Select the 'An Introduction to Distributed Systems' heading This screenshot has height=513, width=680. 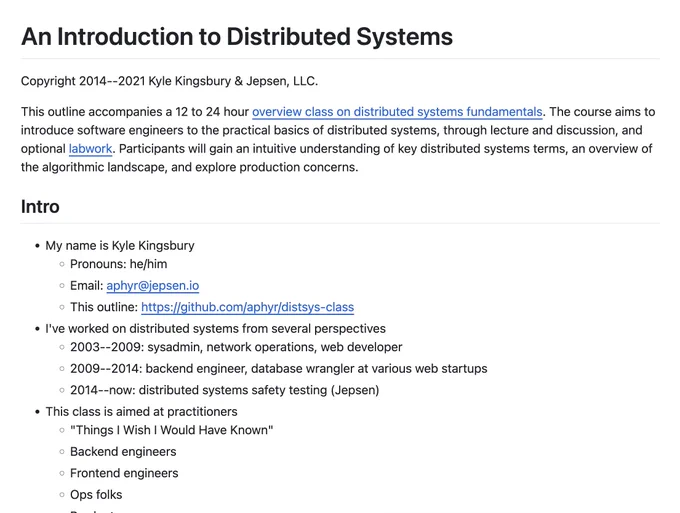point(237,36)
